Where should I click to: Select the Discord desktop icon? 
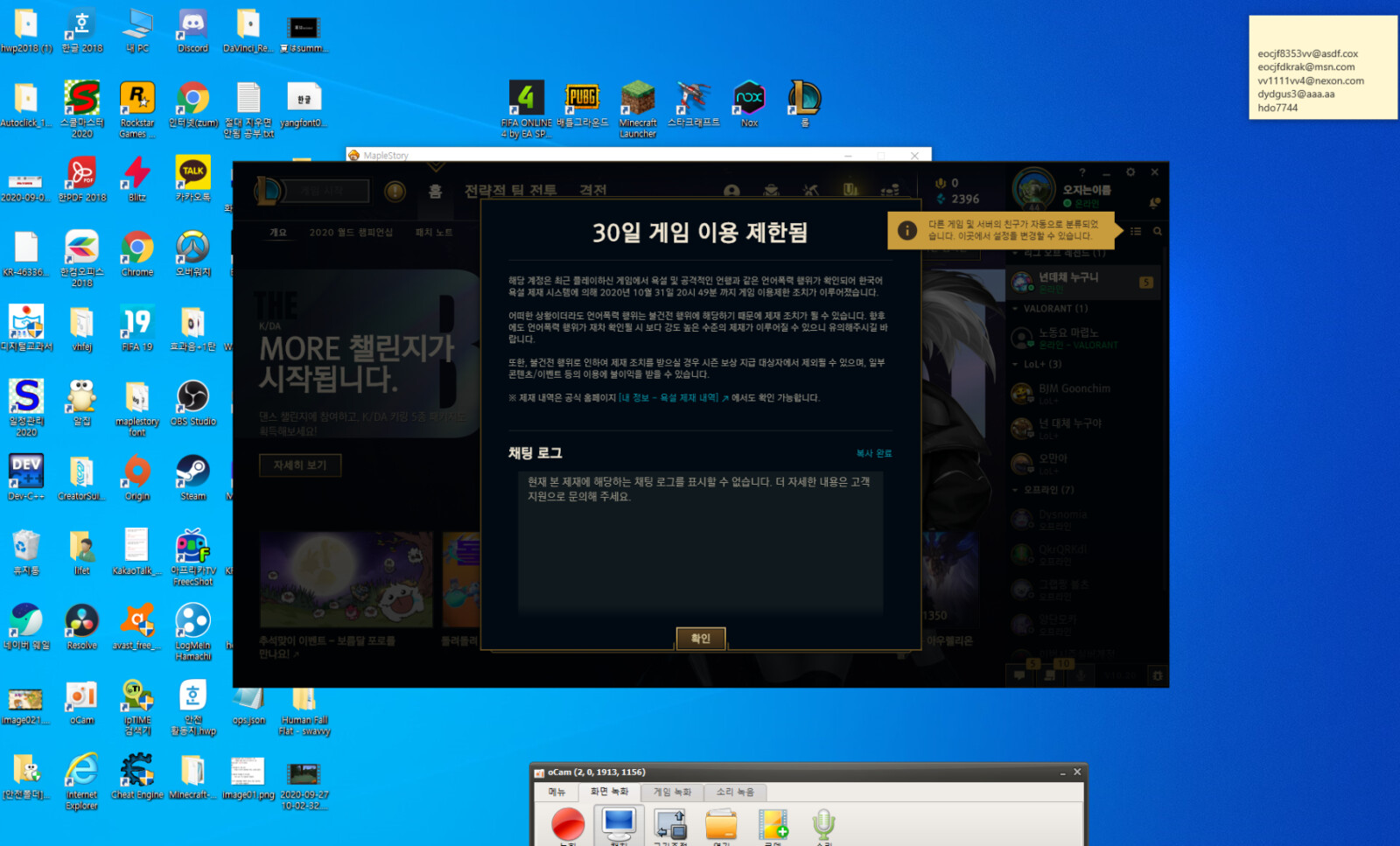pos(192,31)
